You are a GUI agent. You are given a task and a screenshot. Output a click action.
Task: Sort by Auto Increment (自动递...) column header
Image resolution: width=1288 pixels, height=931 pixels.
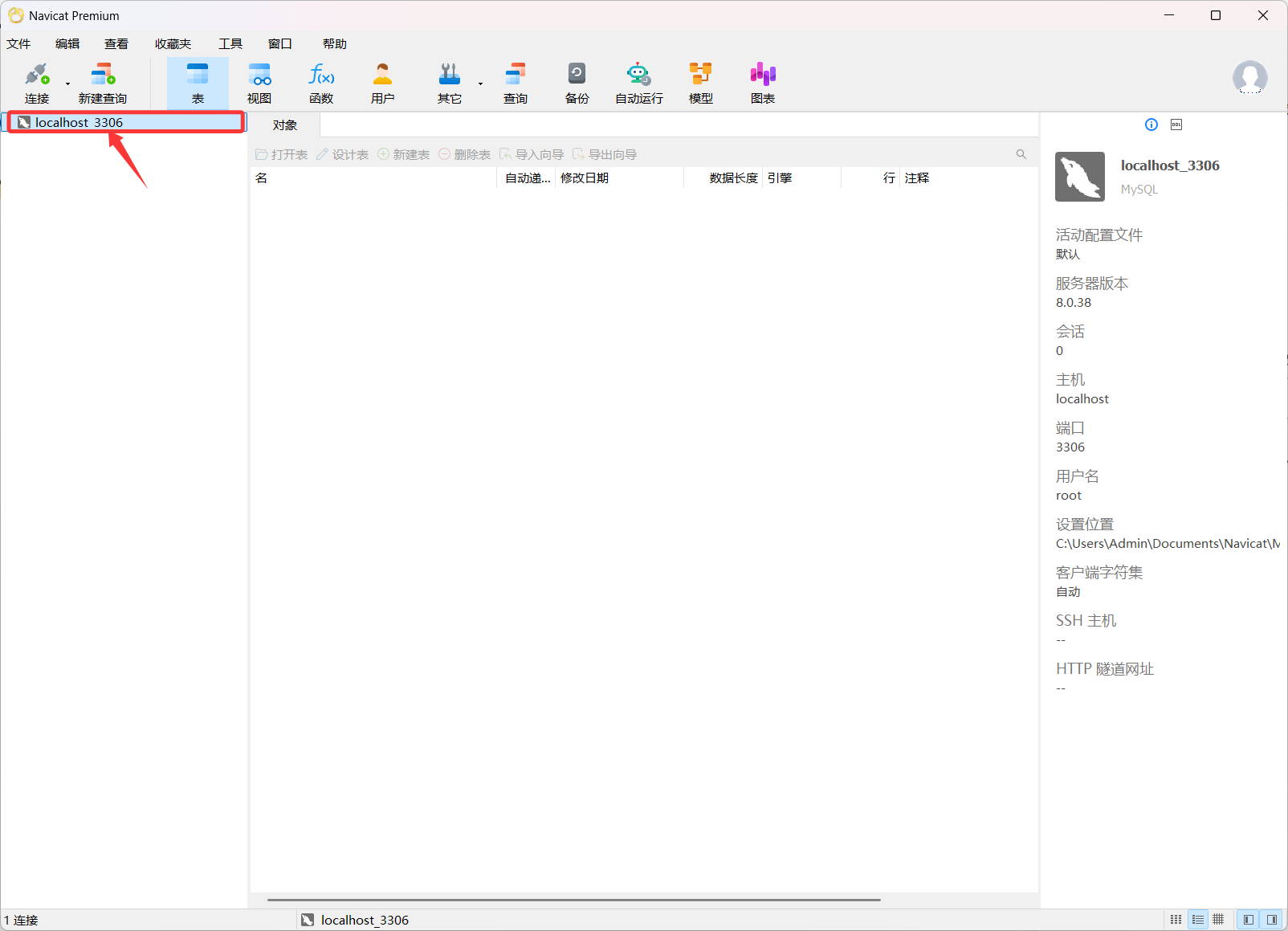(x=527, y=178)
